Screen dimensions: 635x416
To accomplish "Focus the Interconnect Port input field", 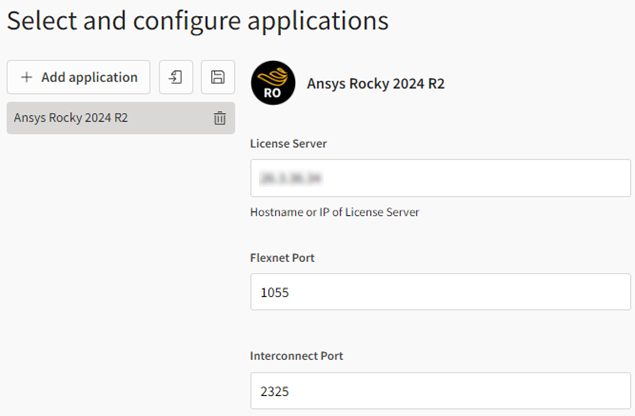I will coord(440,391).
